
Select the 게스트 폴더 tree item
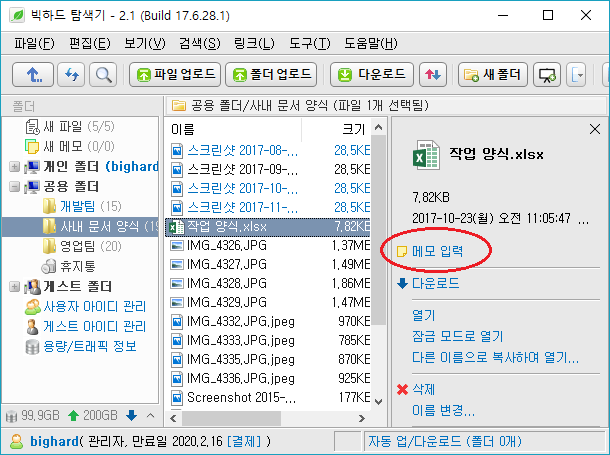pos(68,287)
